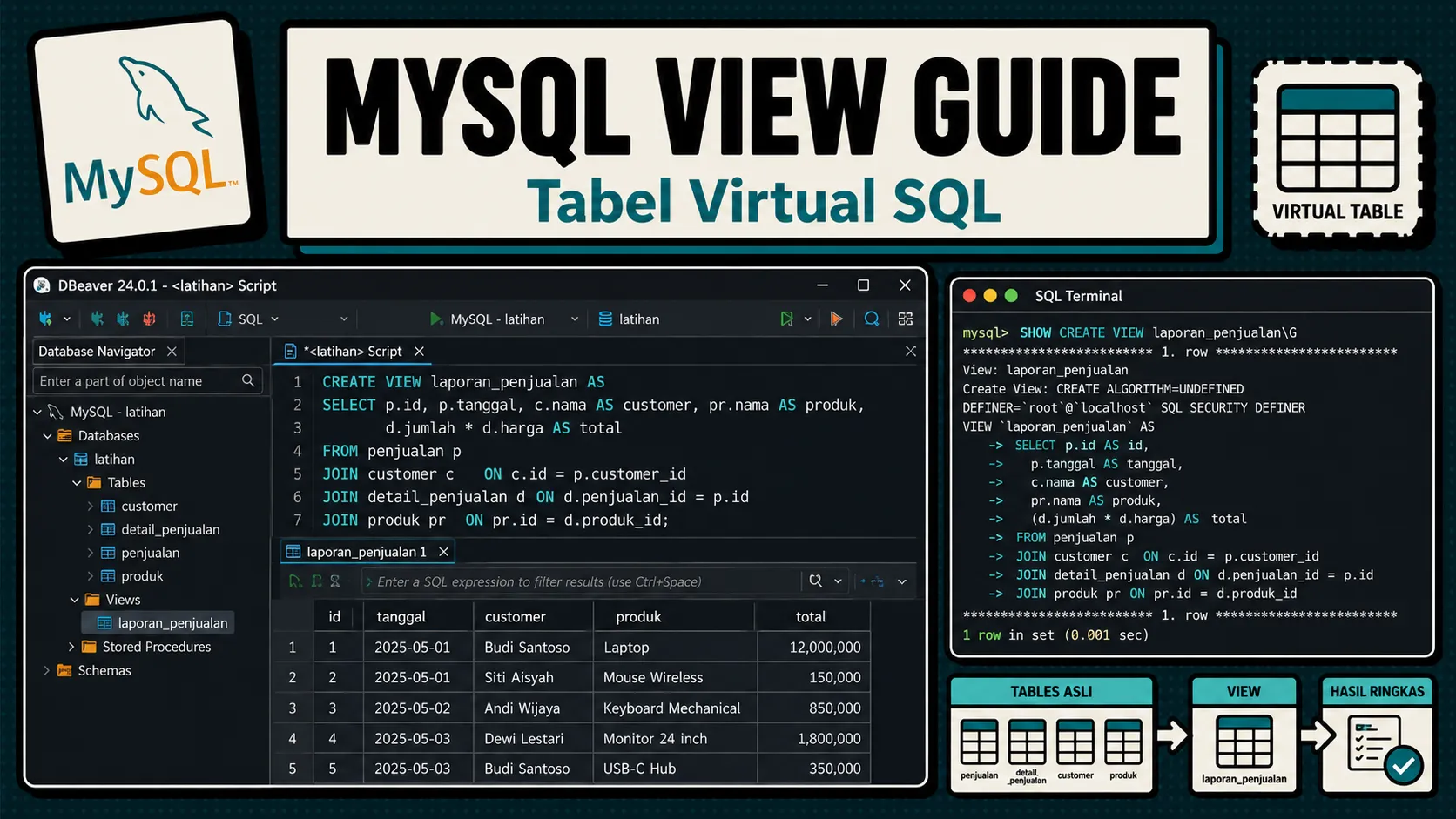This screenshot has height=819, width=1456.
Task: Click the yellow minimize dot on SQL Terminal
Action: 990,296
